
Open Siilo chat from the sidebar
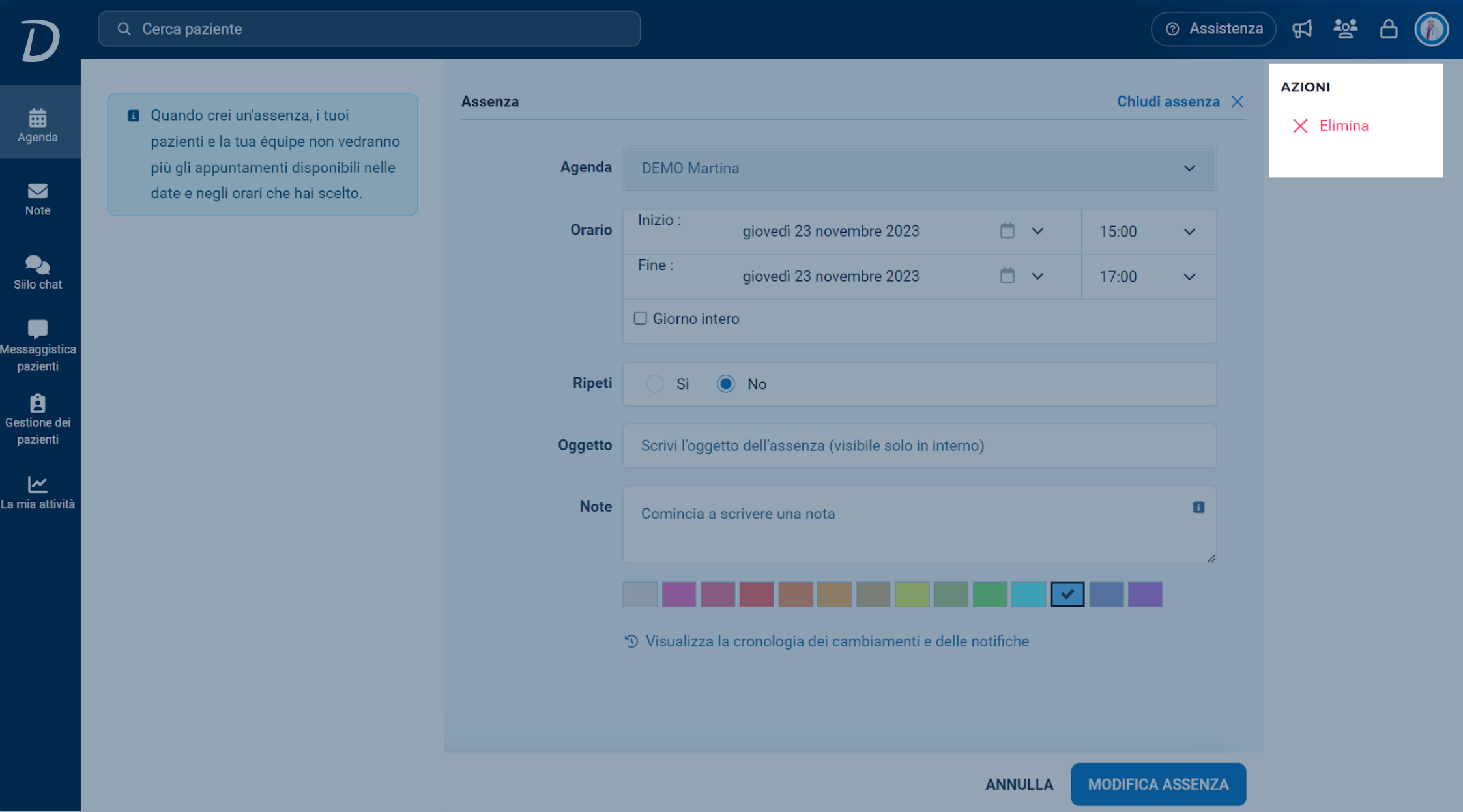click(38, 272)
